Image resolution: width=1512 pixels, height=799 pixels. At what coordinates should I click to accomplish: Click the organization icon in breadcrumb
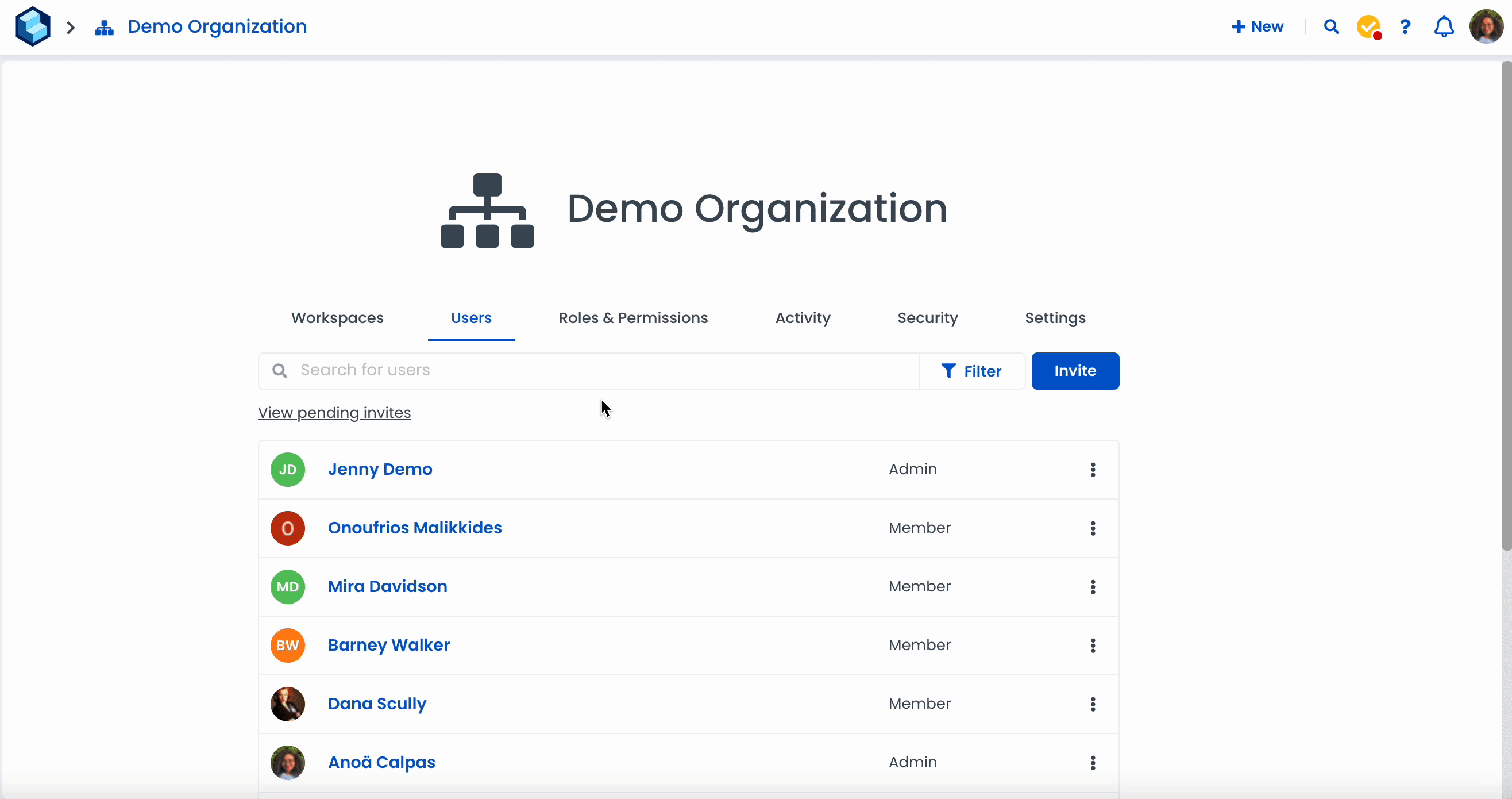tap(104, 28)
